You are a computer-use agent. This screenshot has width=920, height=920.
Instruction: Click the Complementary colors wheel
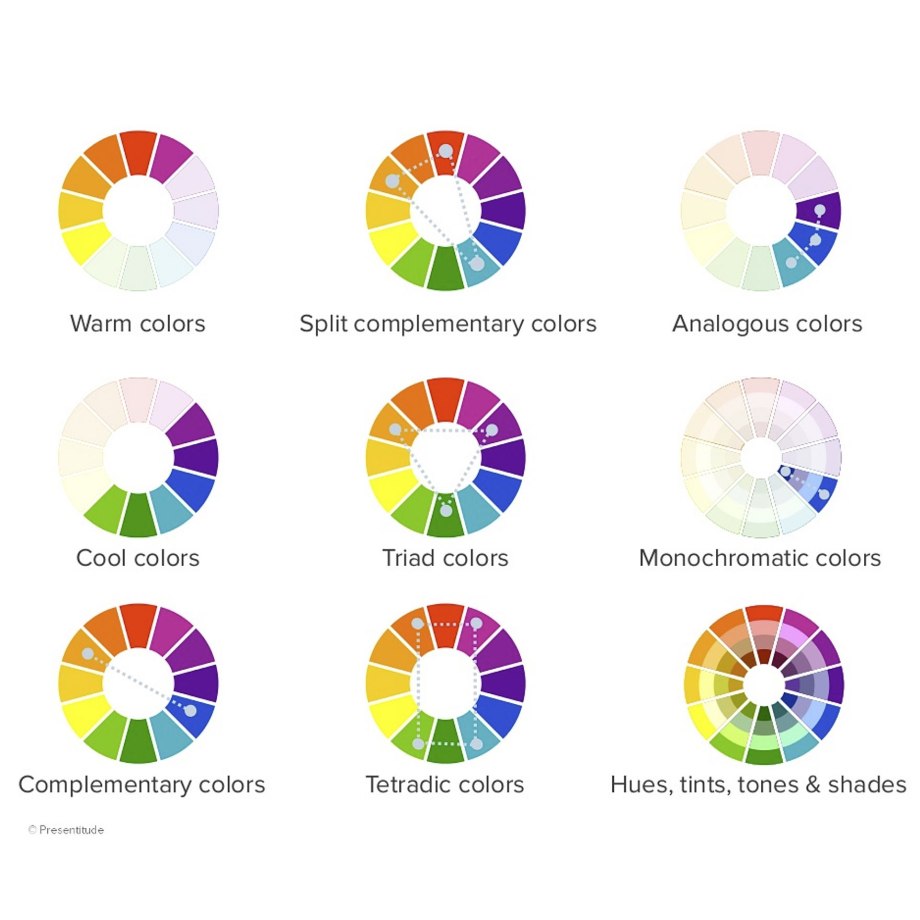(x=138, y=684)
